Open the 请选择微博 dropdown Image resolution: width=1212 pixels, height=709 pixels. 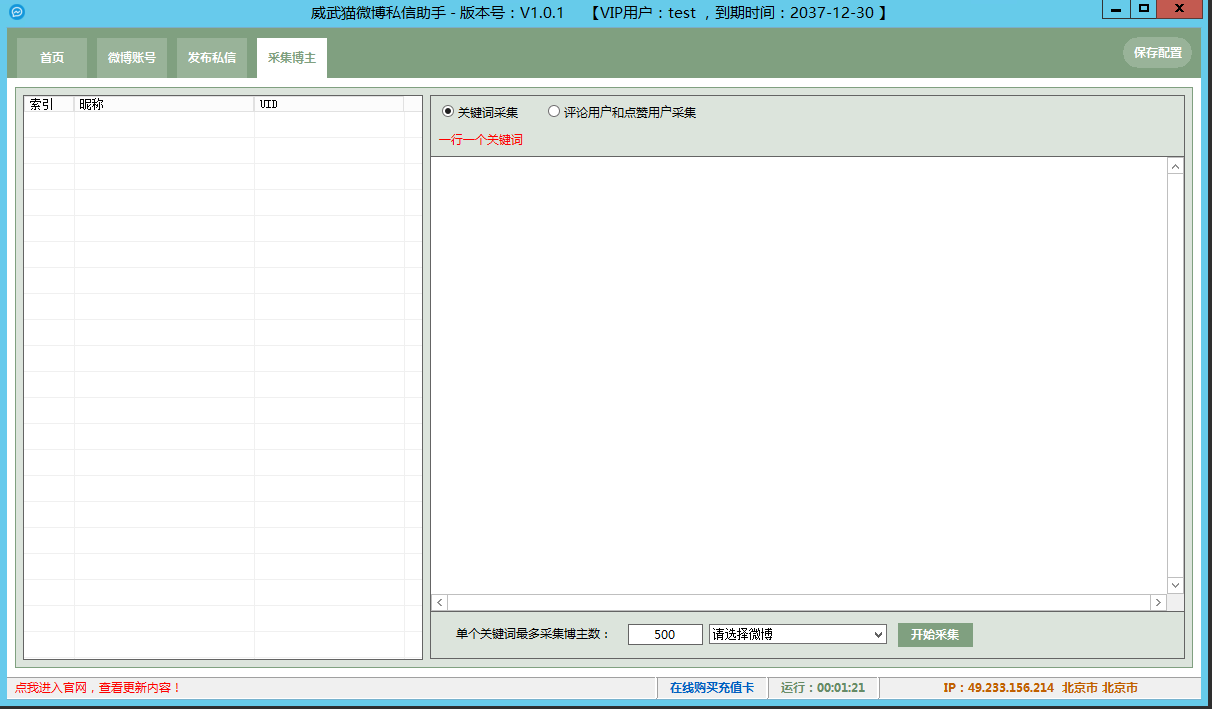[798, 635]
